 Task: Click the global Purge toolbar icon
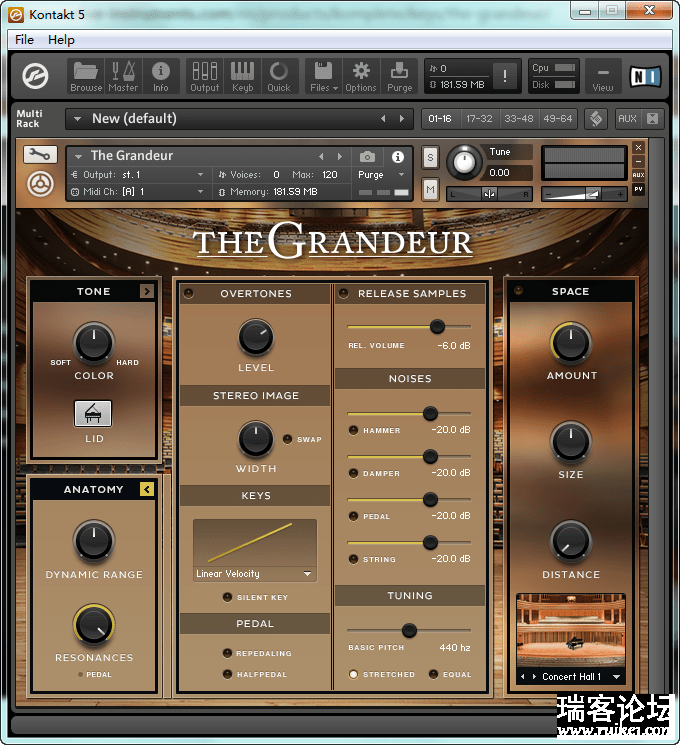(x=399, y=76)
